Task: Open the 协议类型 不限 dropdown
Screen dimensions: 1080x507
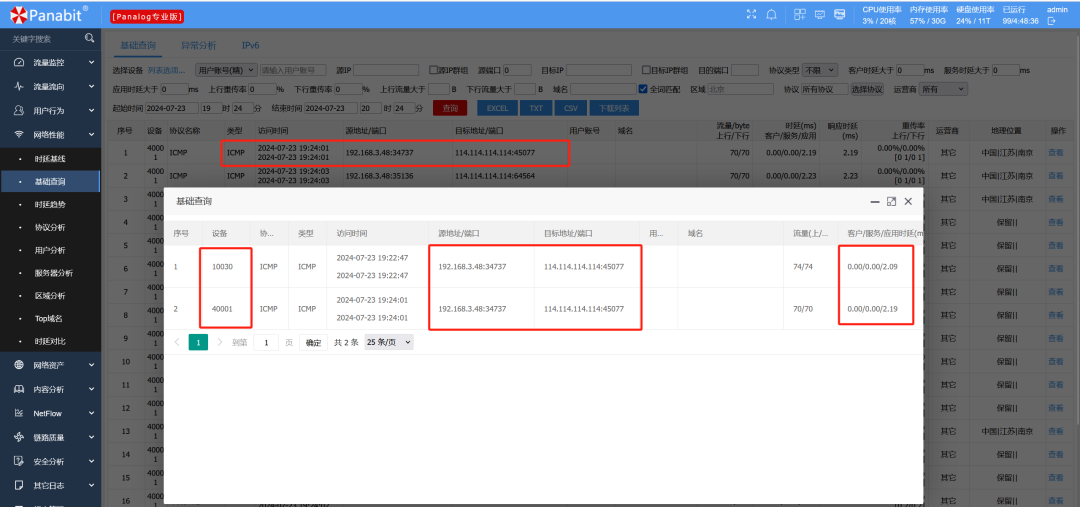Action: coord(819,70)
